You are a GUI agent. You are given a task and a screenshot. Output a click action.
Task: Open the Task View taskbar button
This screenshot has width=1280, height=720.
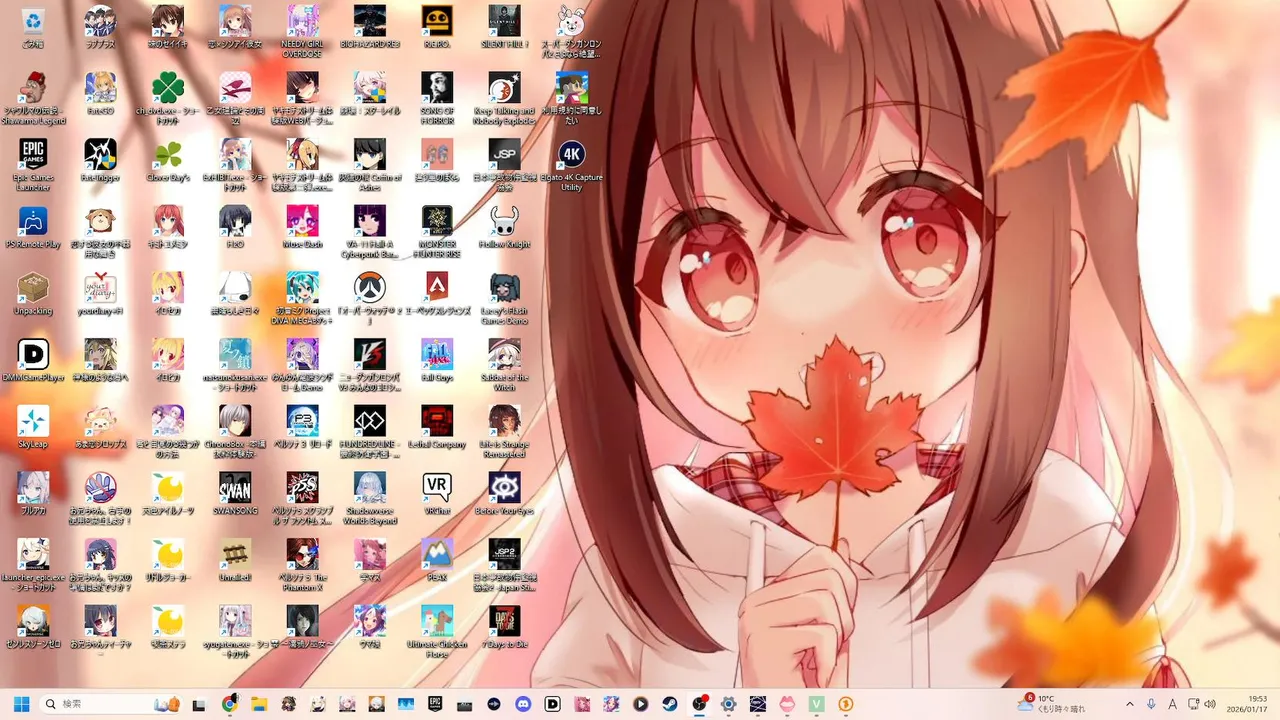[199, 704]
